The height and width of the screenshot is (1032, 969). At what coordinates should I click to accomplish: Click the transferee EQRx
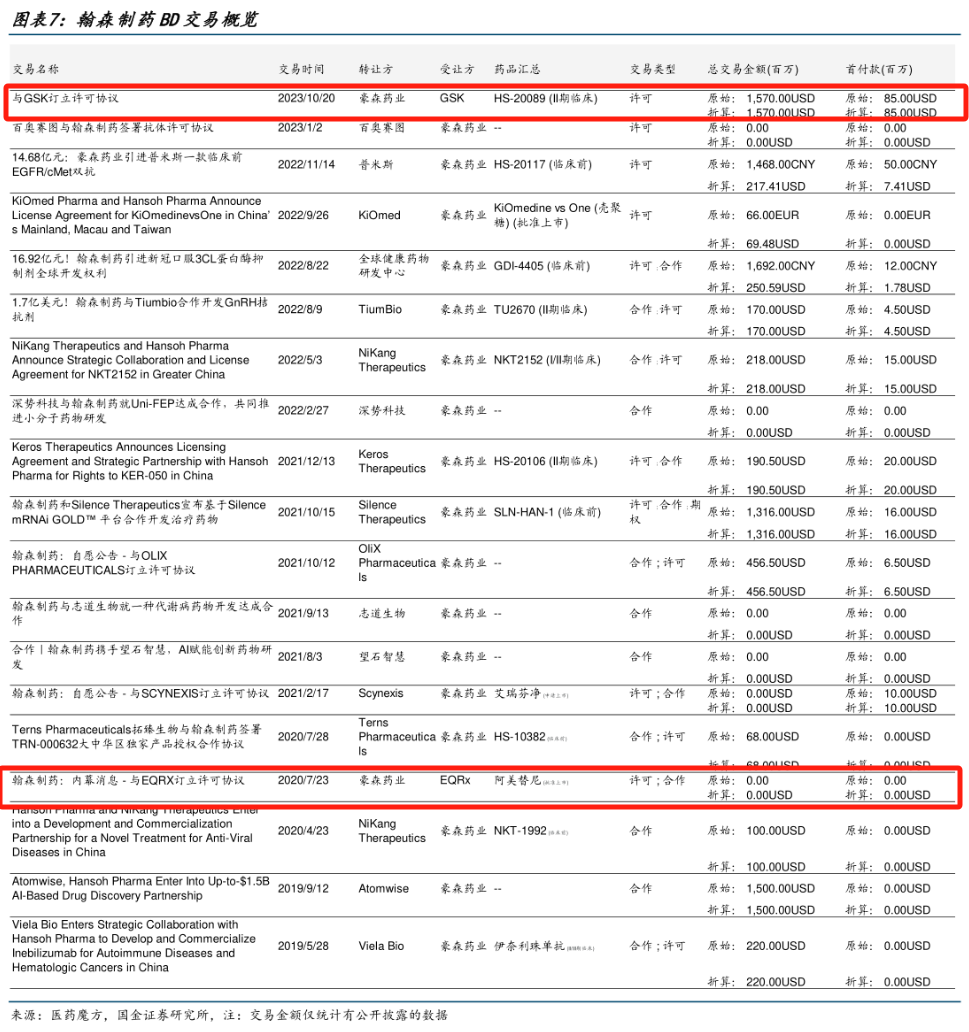pos(455,780)
